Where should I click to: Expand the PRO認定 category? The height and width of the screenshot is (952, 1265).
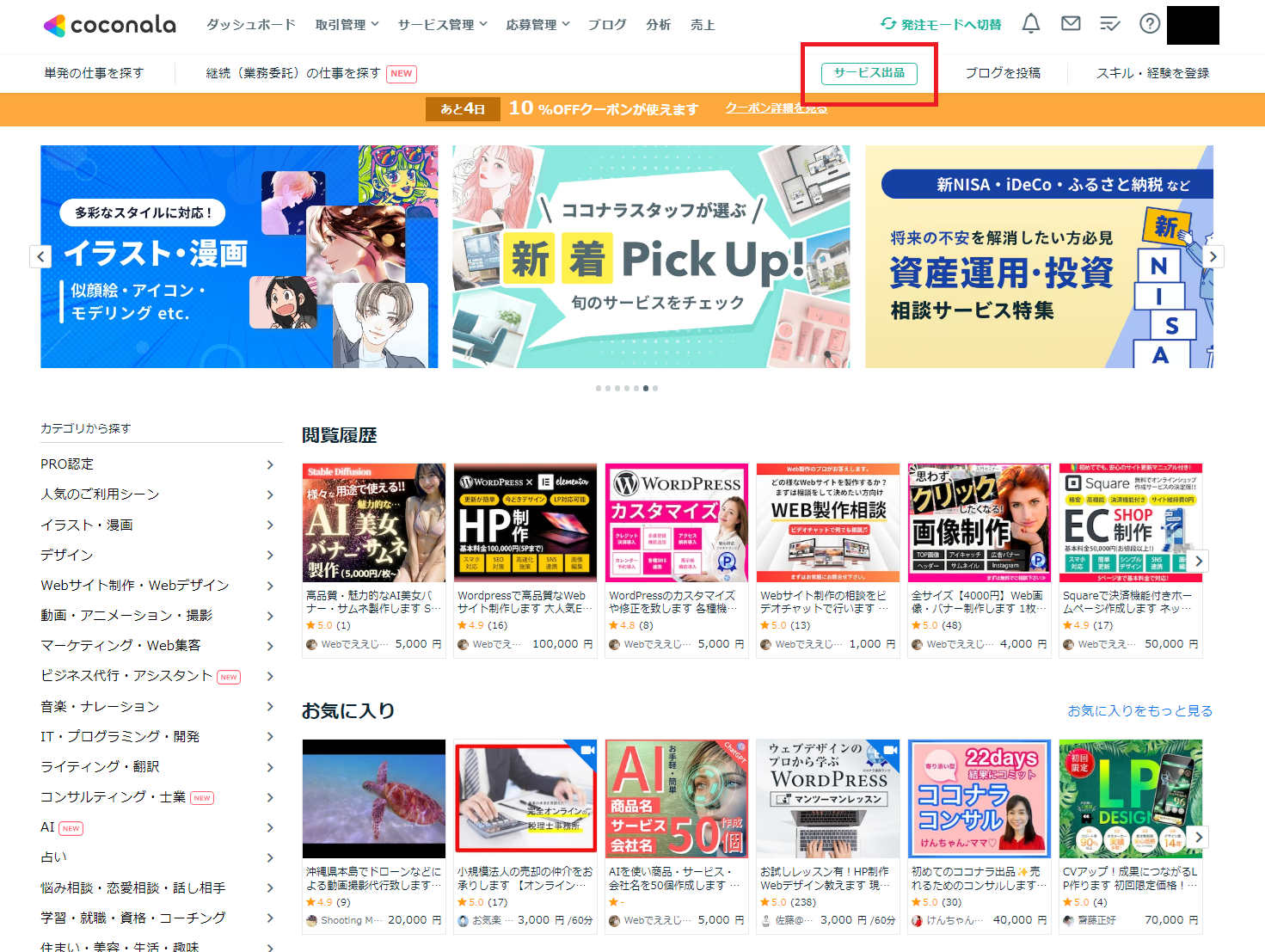click(x=270, y=464)
